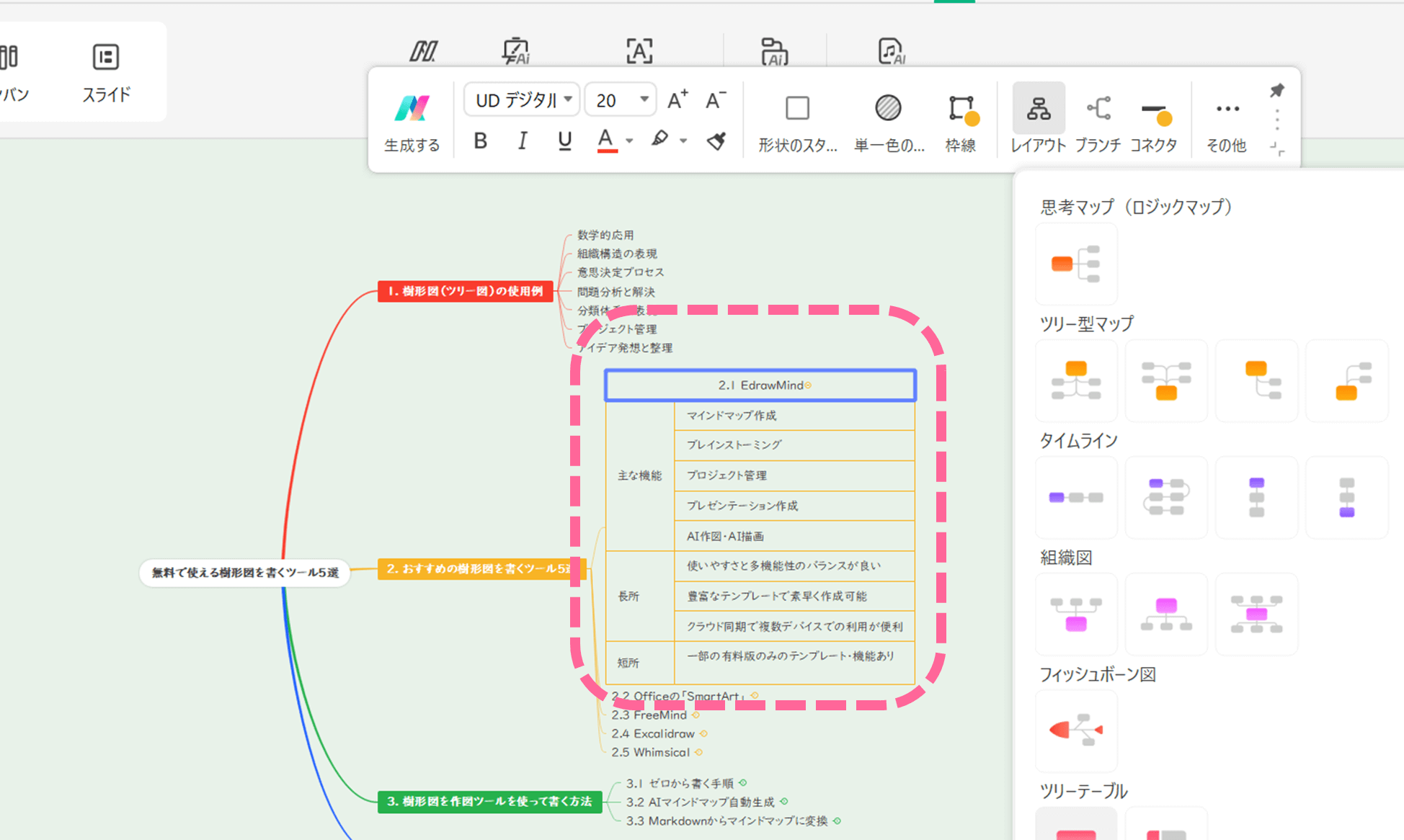Click the AI music note icon

892,51
